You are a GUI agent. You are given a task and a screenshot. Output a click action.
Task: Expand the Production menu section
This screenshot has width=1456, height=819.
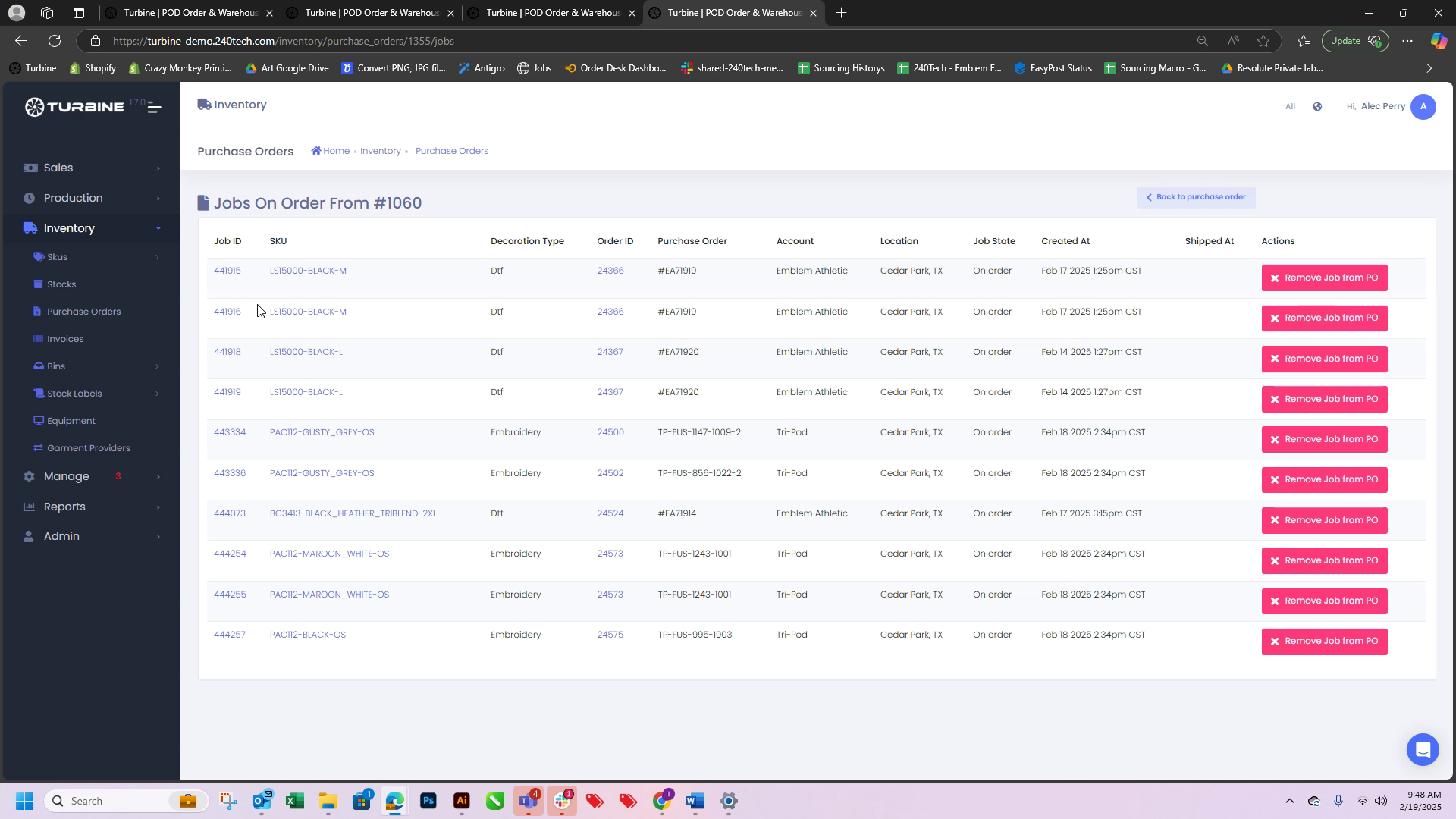pos(73,198)
